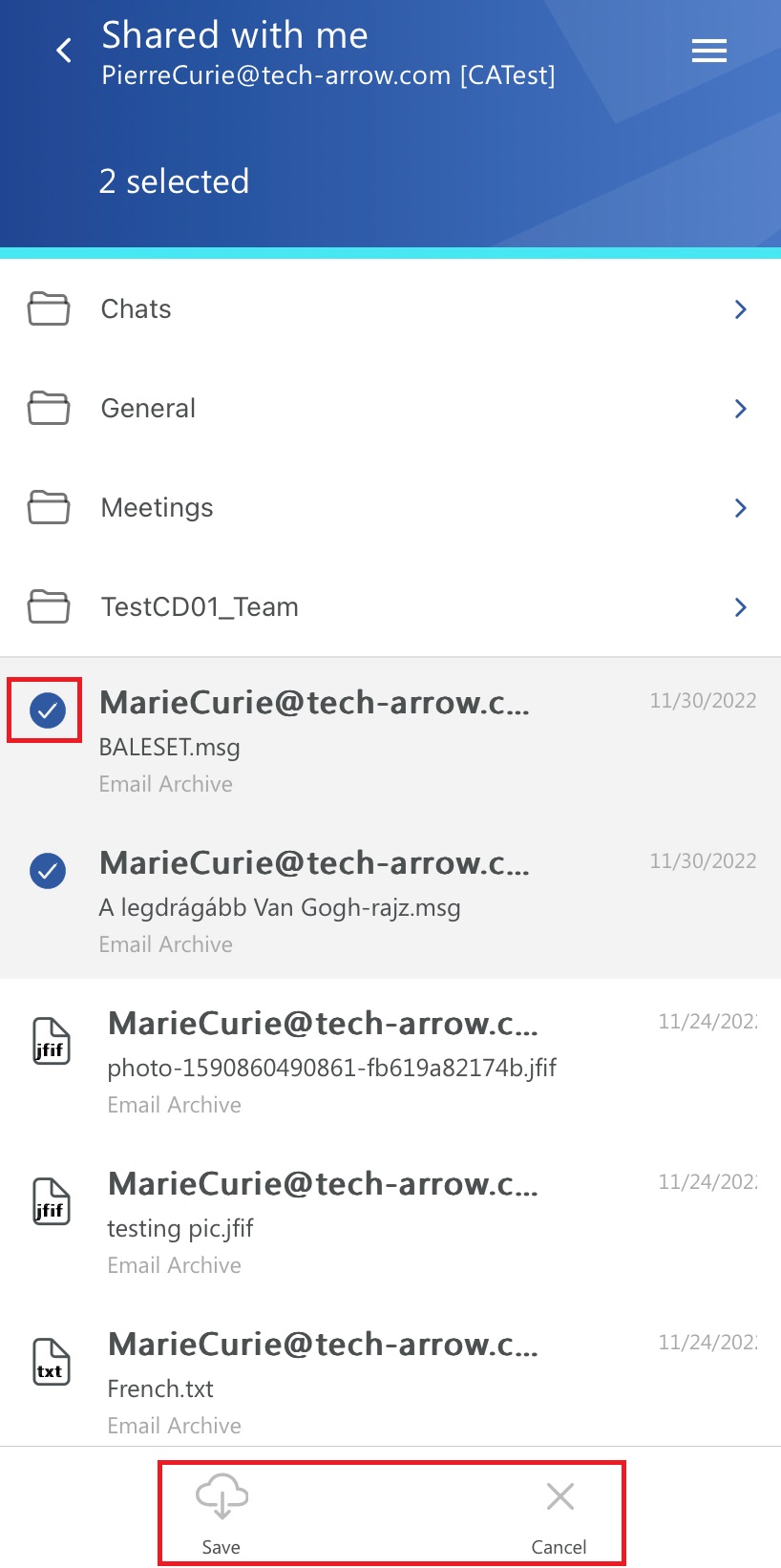Expand the TestCD01_Team chevron
This screenshot has height=1568, width=781.
pos(740,607)
